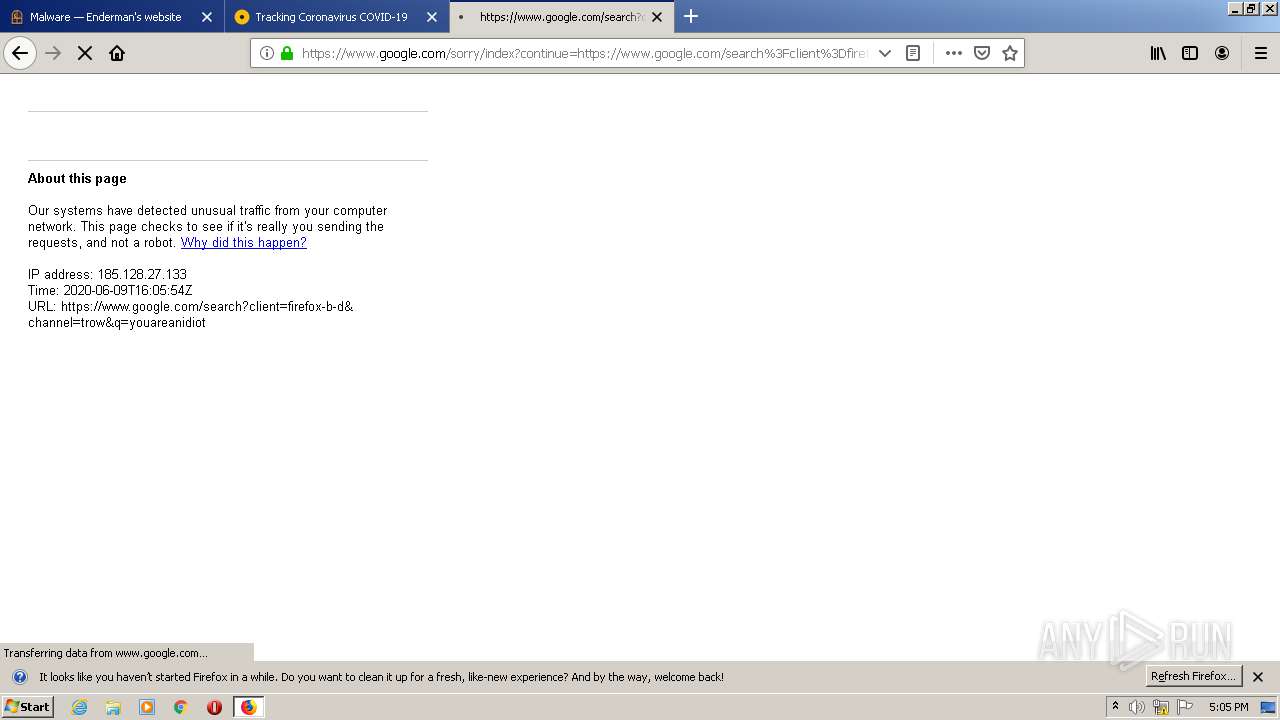
Task: Click the Time: 2020-06-09T16:05:54Z line
Action: point(110,291)
